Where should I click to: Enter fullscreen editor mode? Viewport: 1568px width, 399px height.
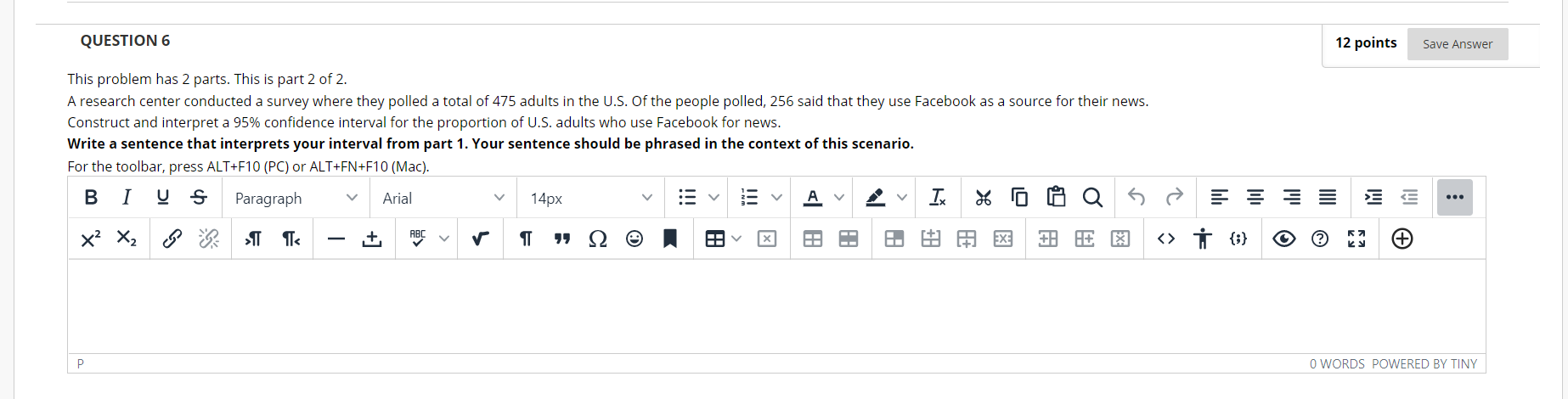point(1356,239)
